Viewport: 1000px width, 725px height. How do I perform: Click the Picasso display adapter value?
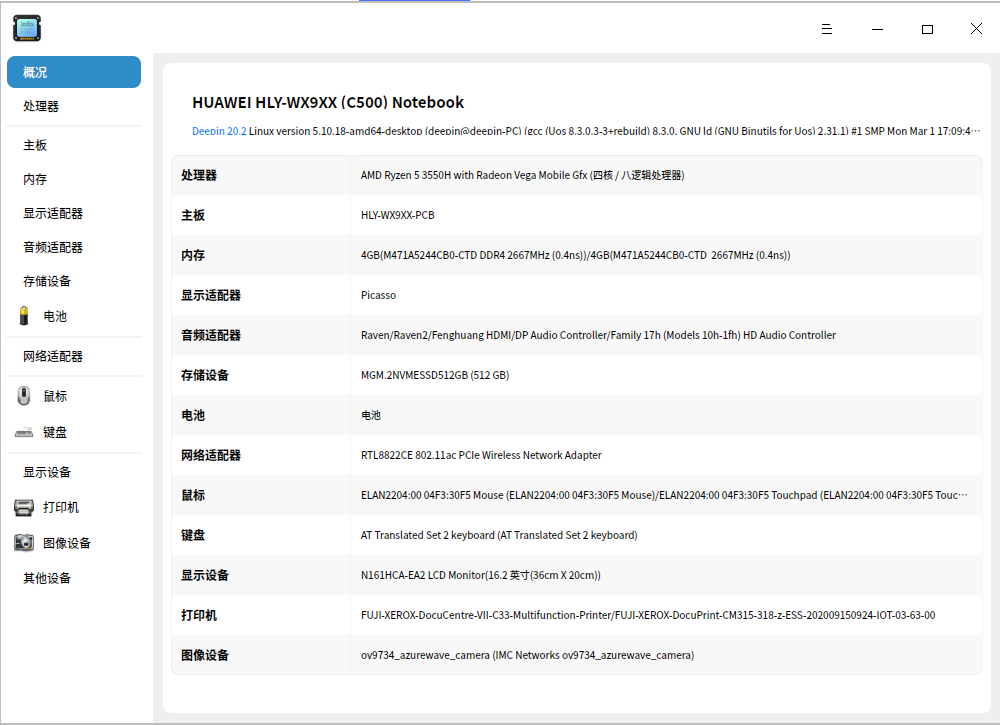pyautogui.click(x=378, y=295)
